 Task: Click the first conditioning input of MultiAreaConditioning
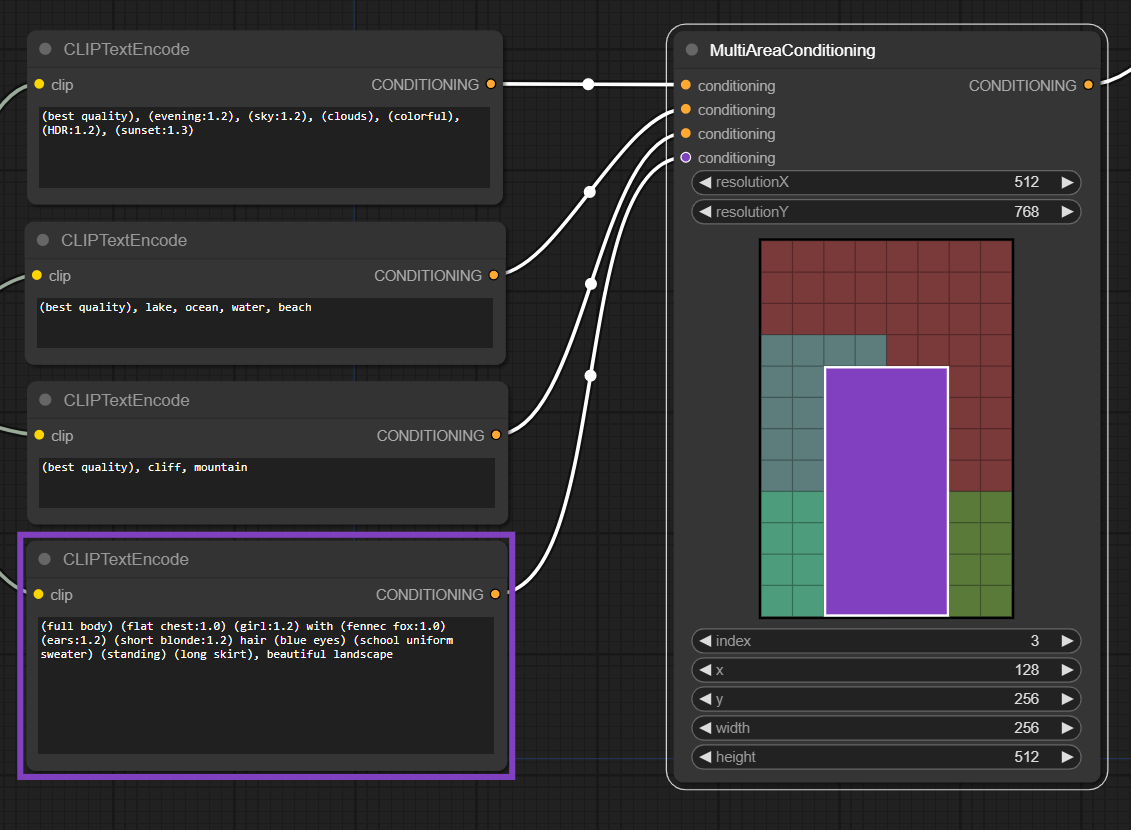(686, 86)
